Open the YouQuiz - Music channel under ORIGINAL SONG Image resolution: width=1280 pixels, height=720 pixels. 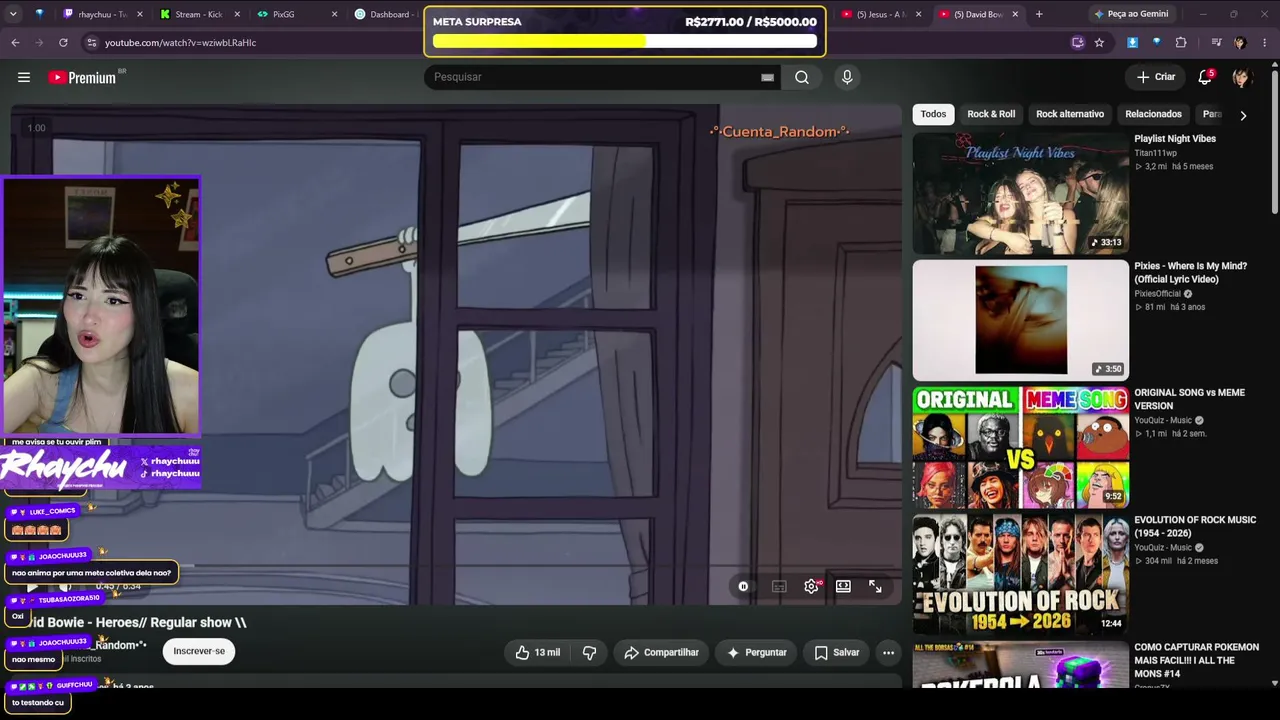click(x=1163, y=421)
